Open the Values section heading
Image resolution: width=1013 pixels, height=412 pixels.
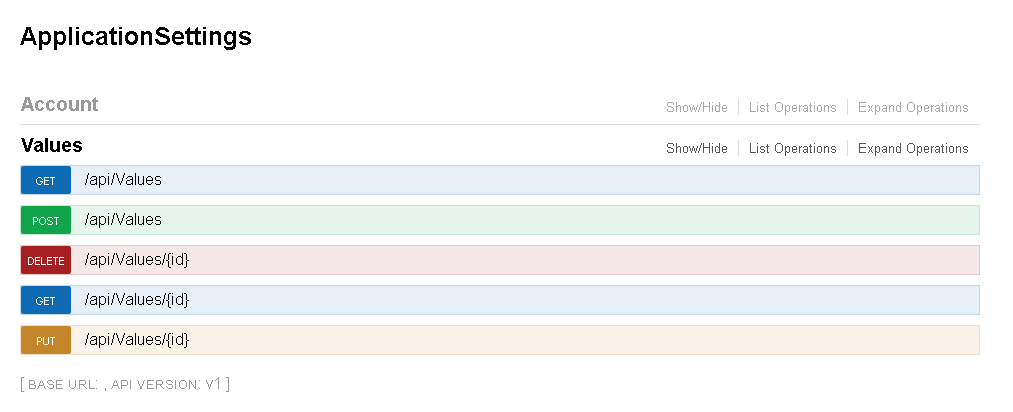click(52, 146)
